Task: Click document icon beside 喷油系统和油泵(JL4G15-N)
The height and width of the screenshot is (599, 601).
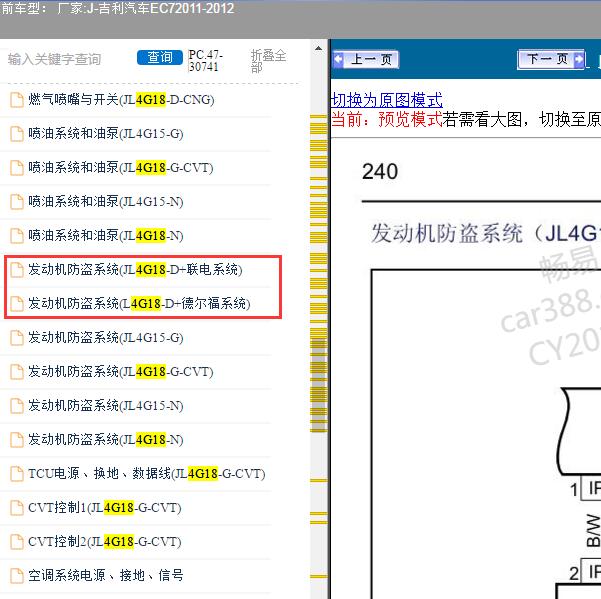Action: coord(16,202)
